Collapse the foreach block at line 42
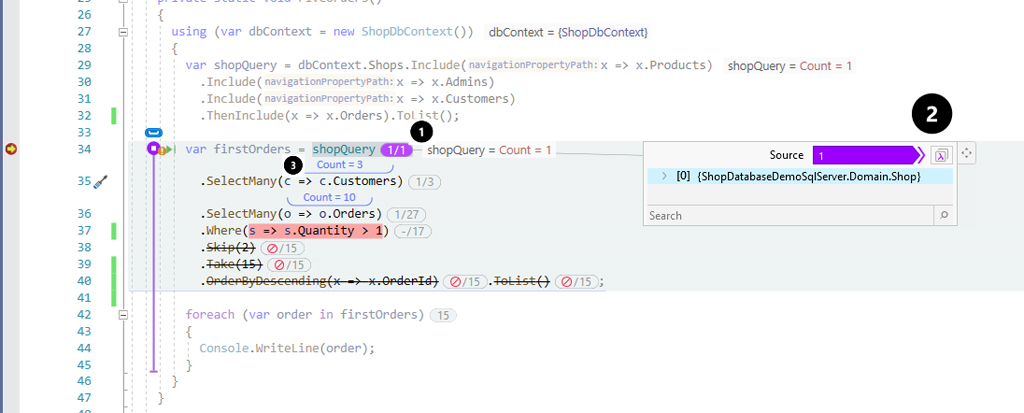 [122, 315]
